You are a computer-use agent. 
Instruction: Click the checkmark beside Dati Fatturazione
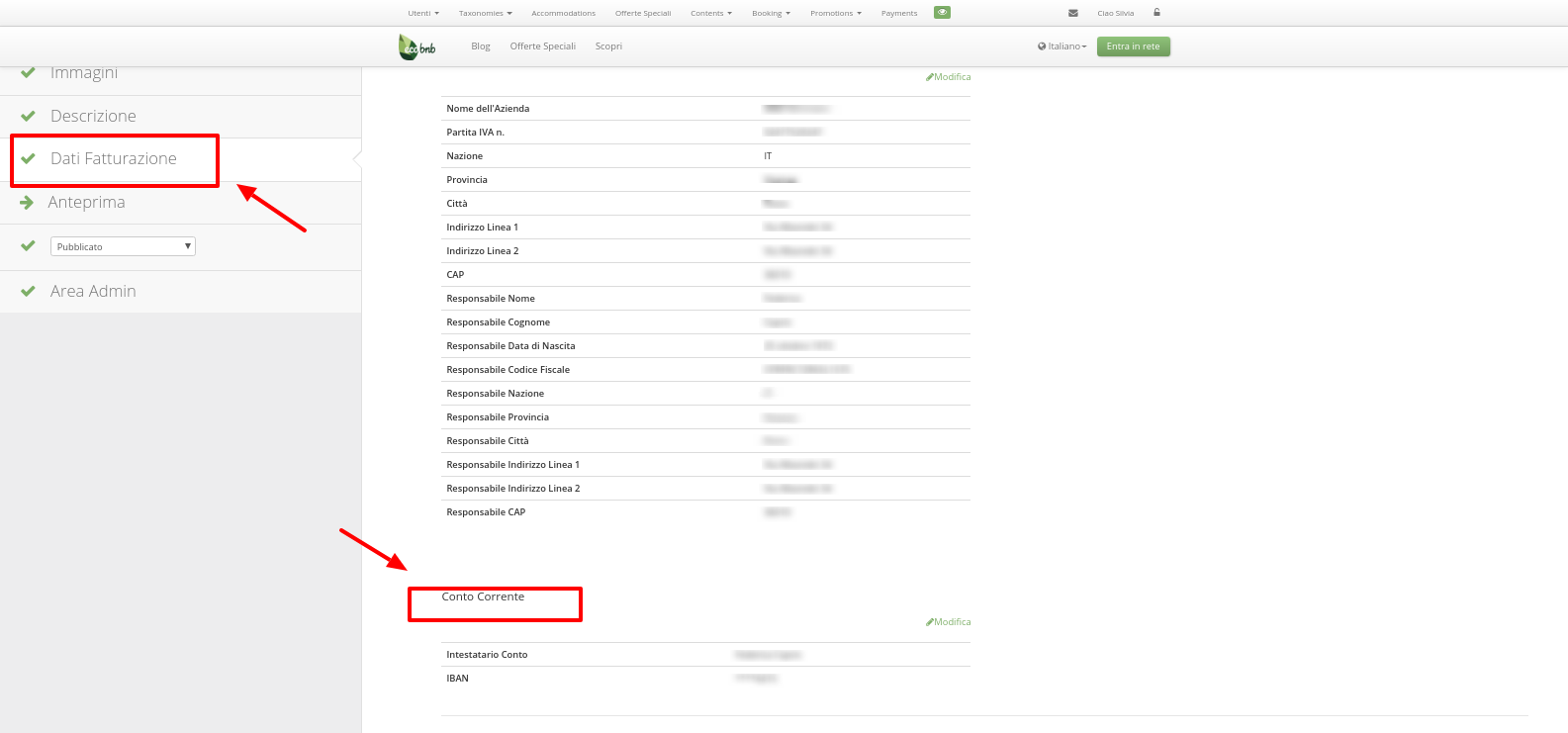[x=28, y=158]
